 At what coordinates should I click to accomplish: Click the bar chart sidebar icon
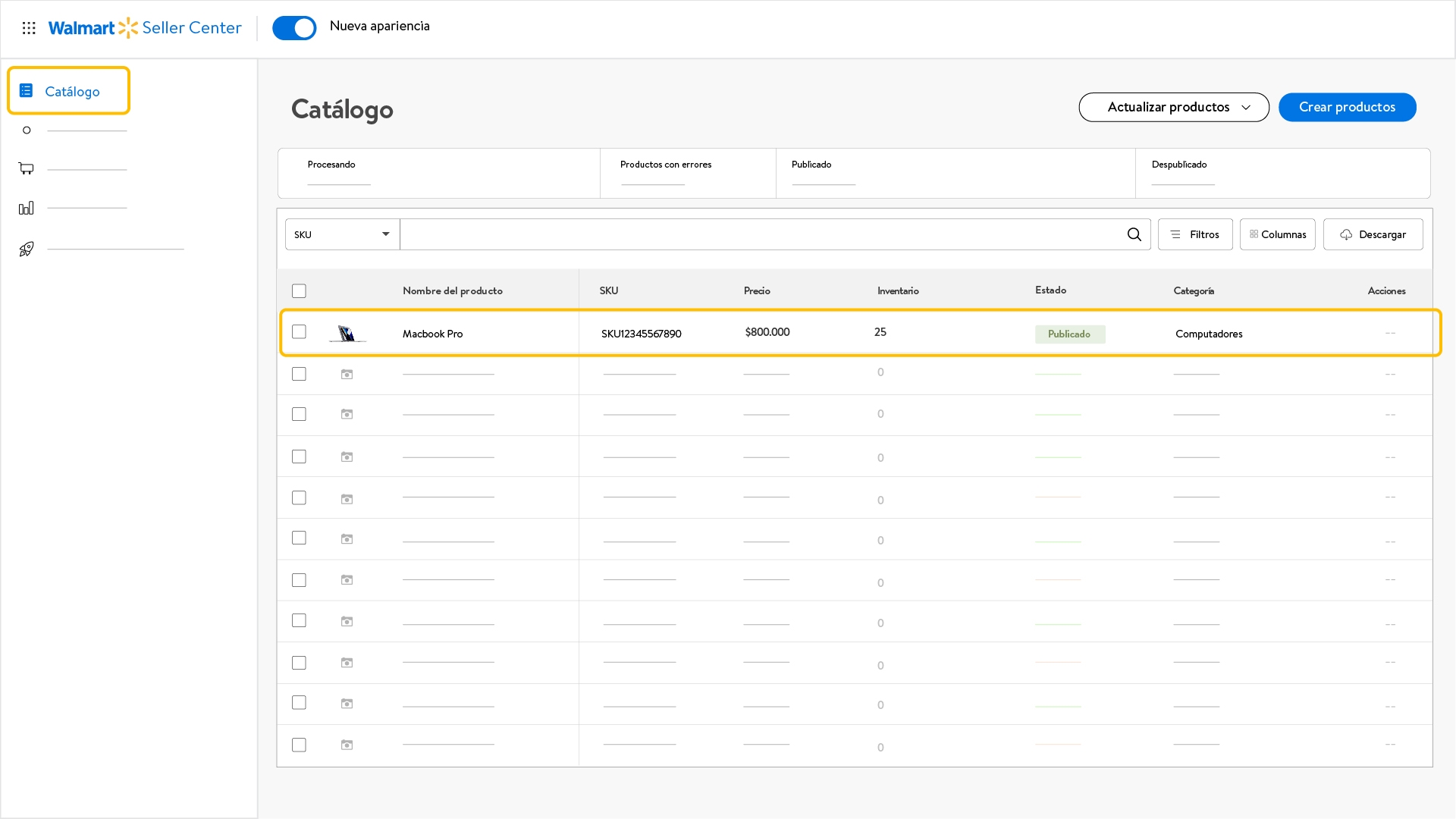(27, 208)
